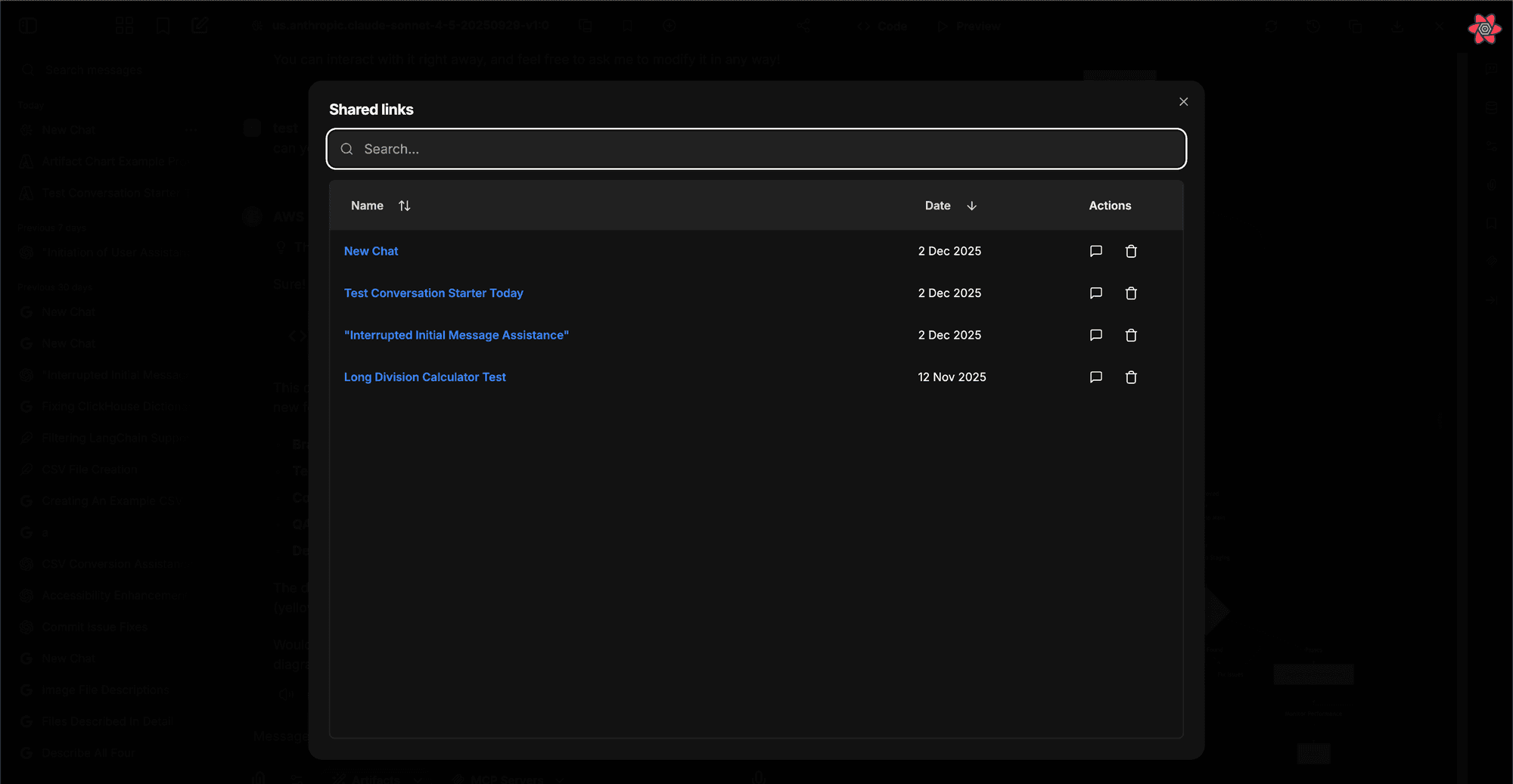Image resolution: width=1513 pixels, height=784 pixels.
Task: Open Fixing ClickHouse Diction chat
Action: point(102,406)
